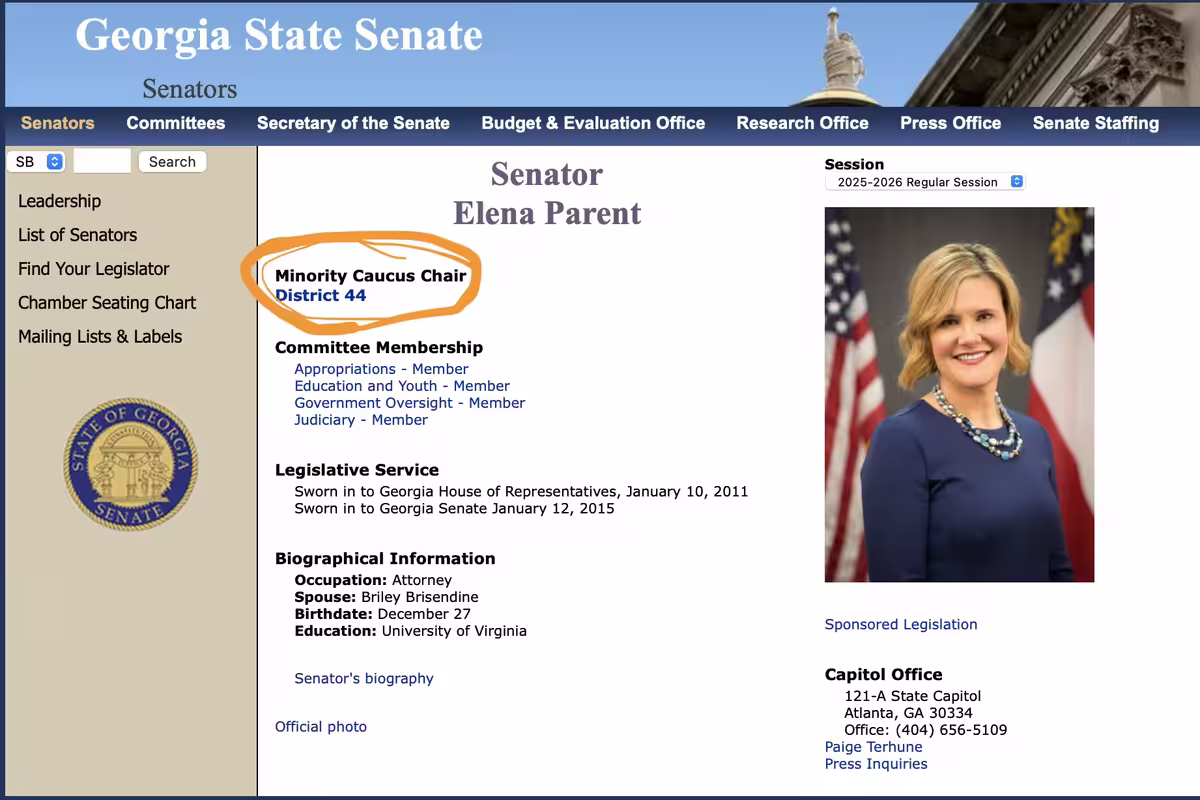The image size is (1200, 800).
Task: Click the Georgia State Senate header title
Action: pos(279,36)
